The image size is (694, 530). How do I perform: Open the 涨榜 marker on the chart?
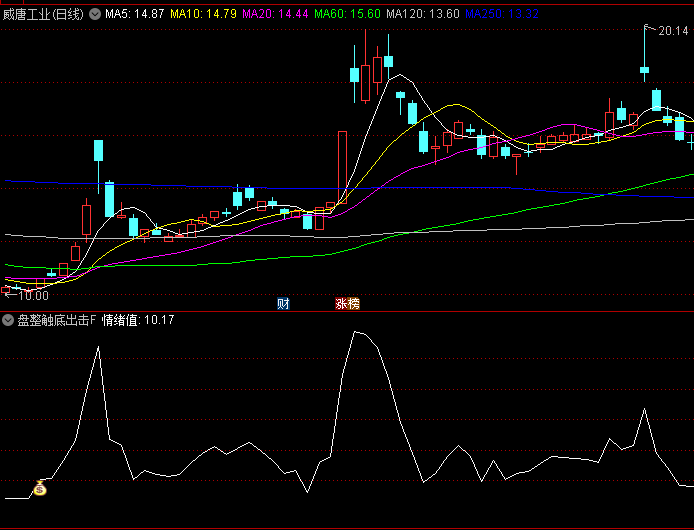[x=347, y=304]
